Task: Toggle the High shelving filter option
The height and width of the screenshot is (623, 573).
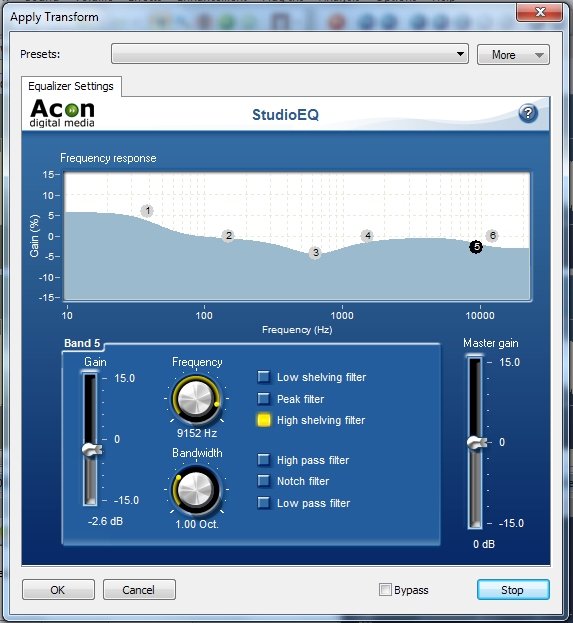Action: [x=264, y=420]
